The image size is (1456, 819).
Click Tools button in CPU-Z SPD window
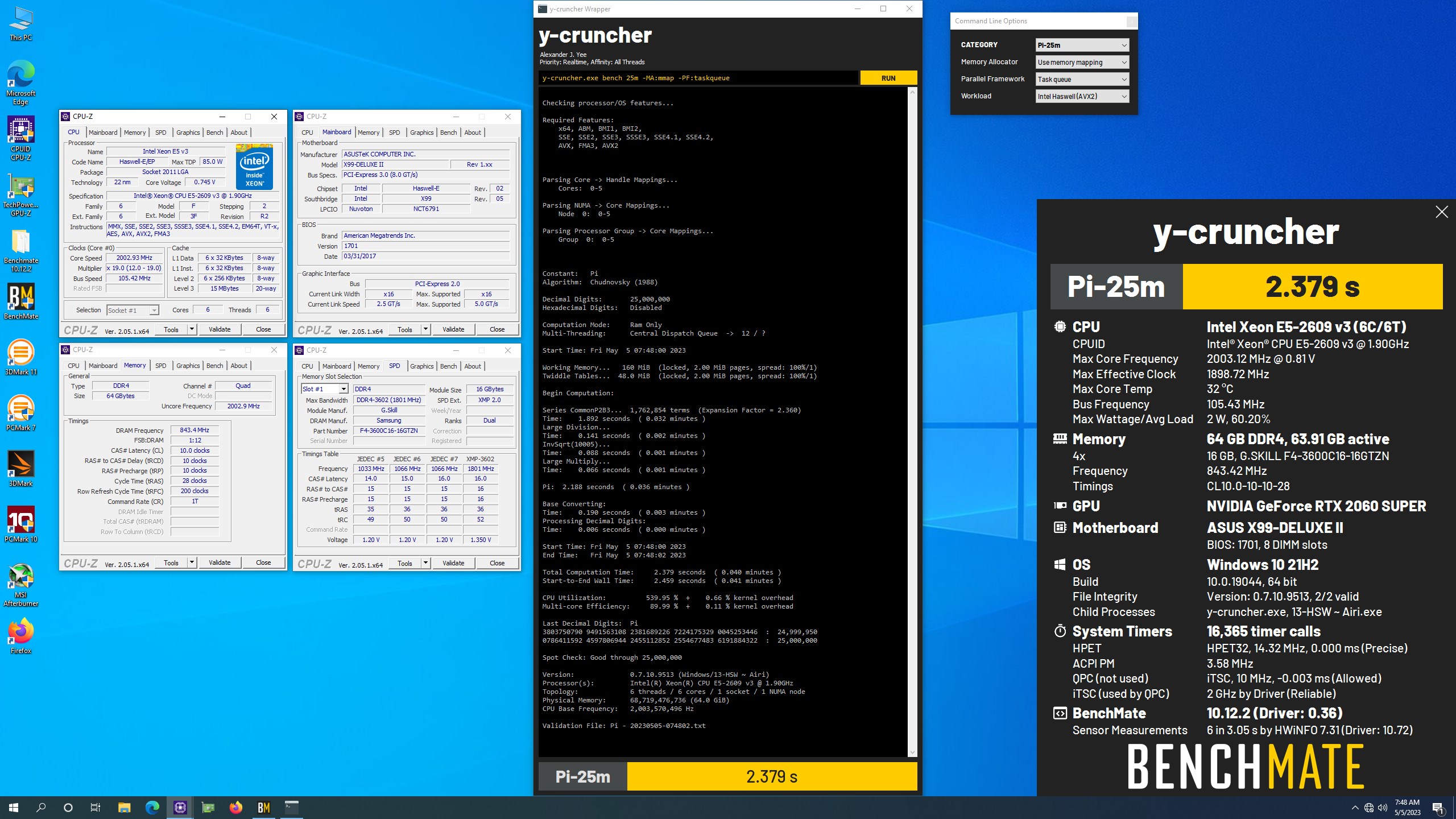[x=405, y=563]
